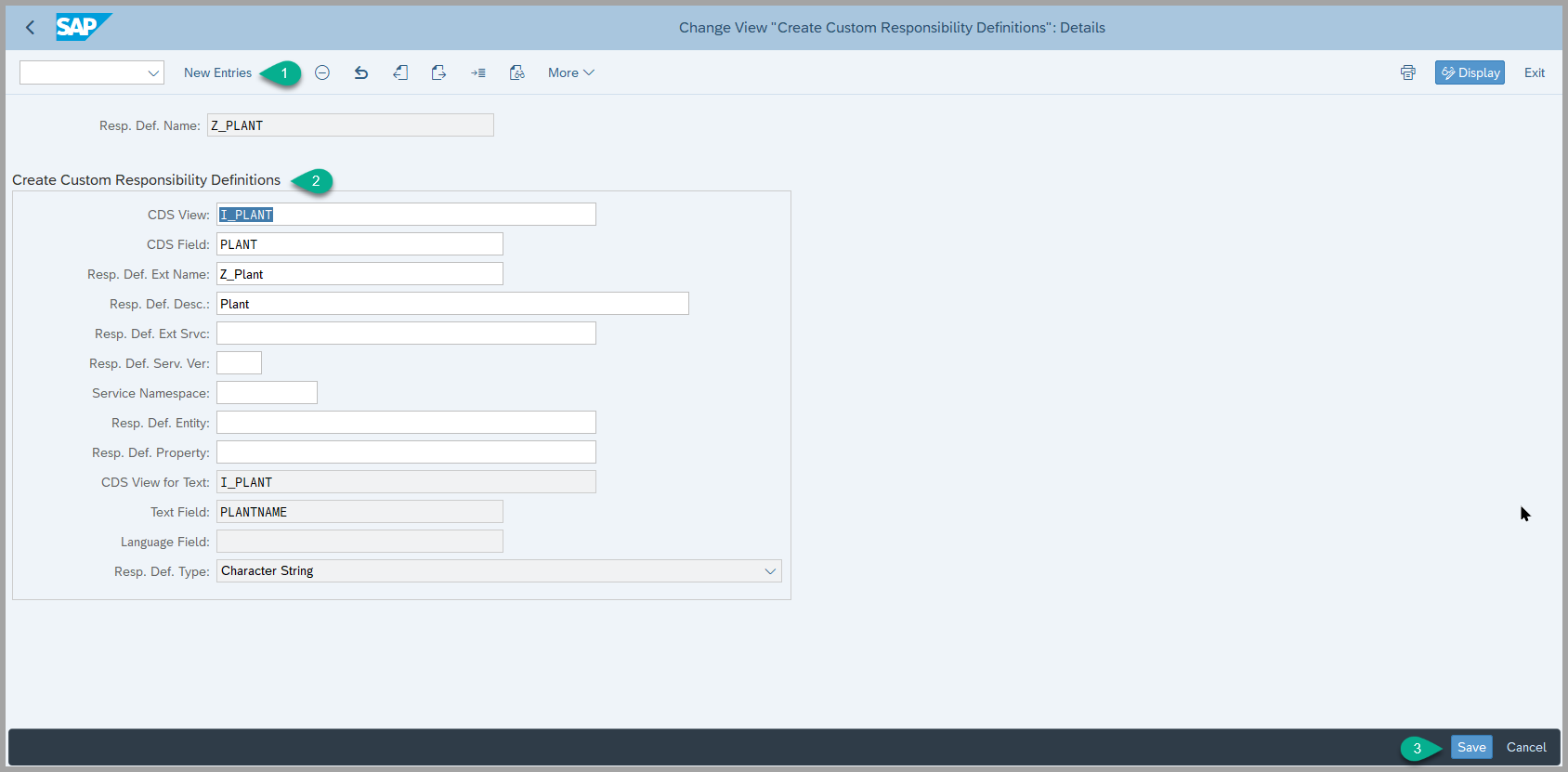1568x772 pixels.
Task: Click the document with glasses toolbar icon
Action: 517,72
